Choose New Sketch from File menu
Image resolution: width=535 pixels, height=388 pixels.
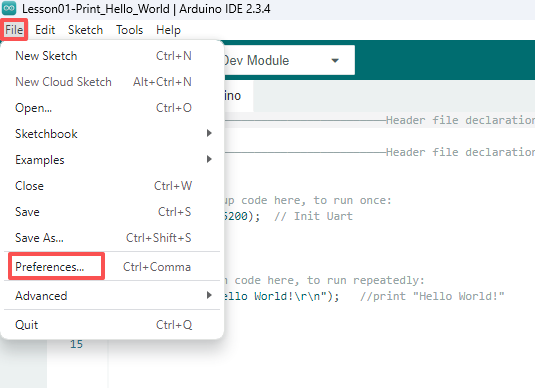coord(112,56)
